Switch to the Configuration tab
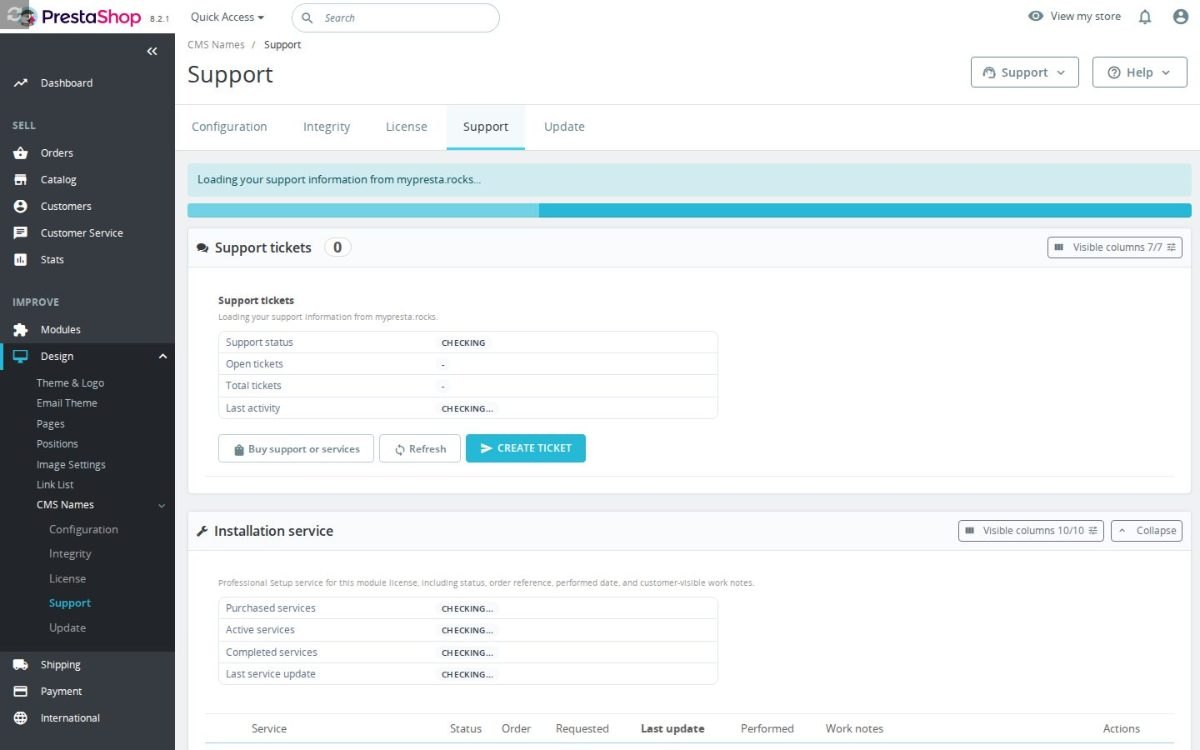Image resolution: width=1200 pixels, height=750 pixels. click(x=229, y=127)
